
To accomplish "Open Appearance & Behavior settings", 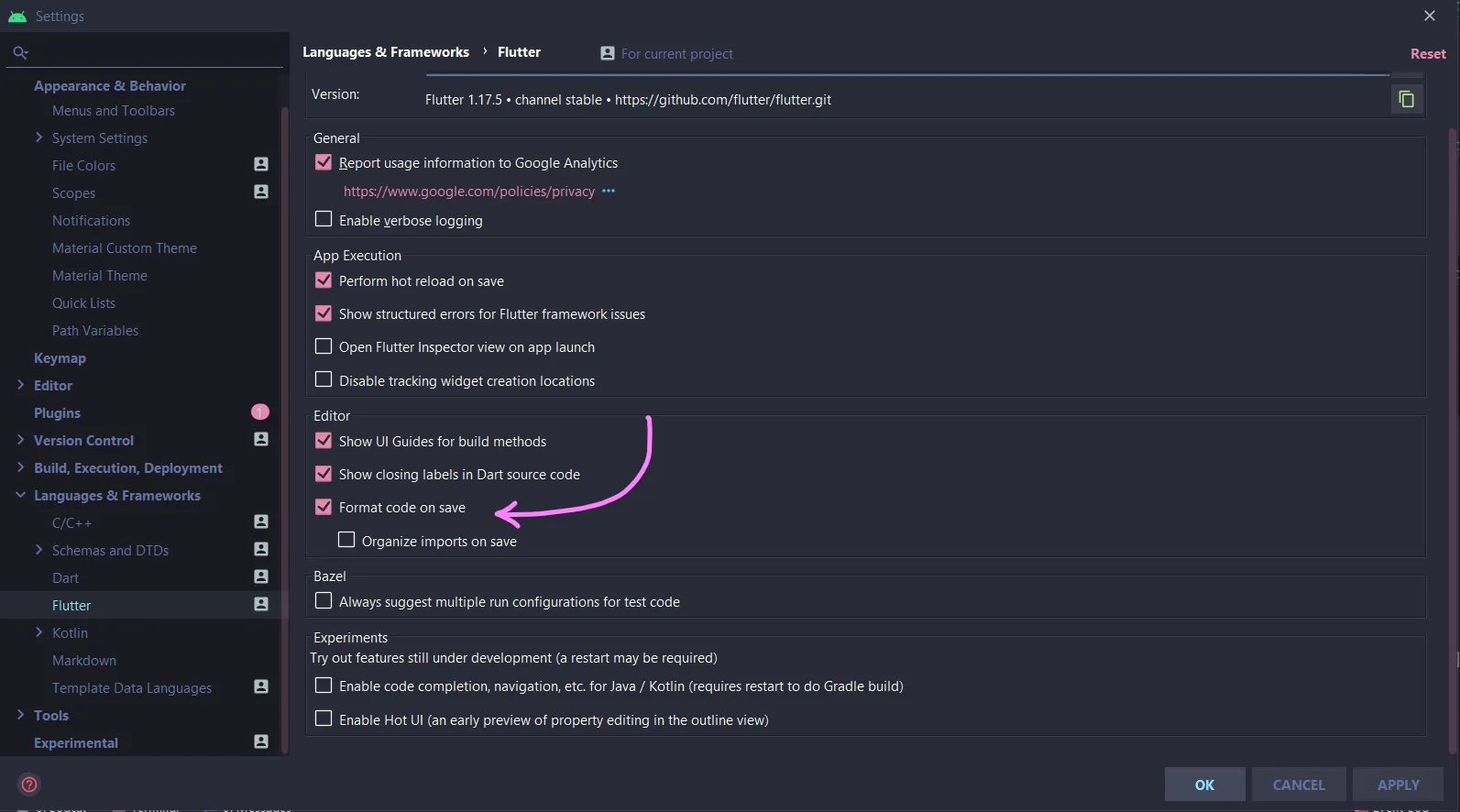I will (x=110, y=85).
